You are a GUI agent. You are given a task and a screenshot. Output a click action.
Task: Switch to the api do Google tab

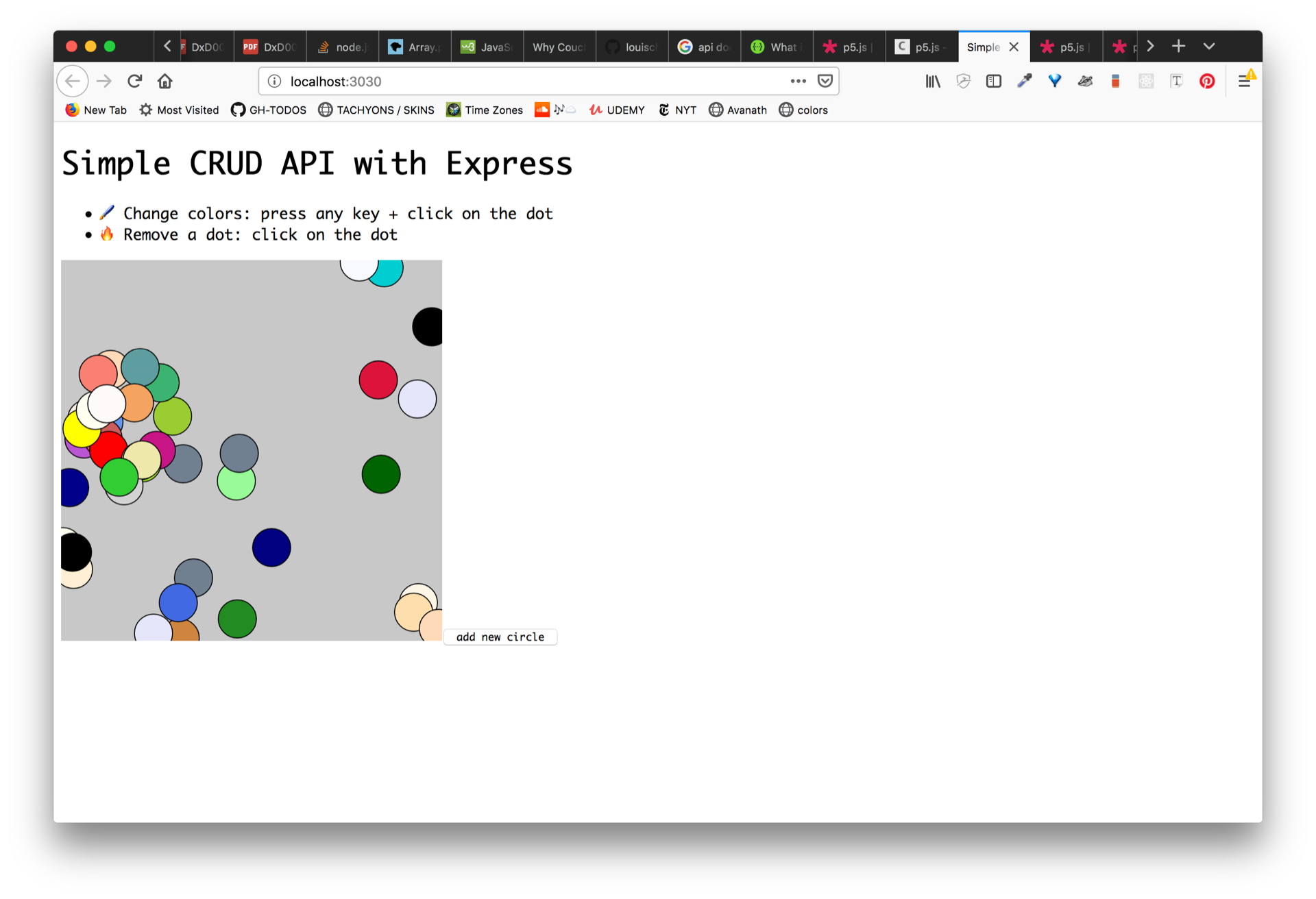704,47
